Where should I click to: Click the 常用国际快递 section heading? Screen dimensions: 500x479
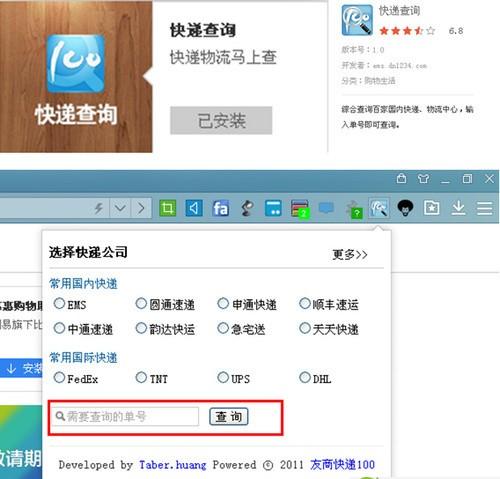point(83,358)
